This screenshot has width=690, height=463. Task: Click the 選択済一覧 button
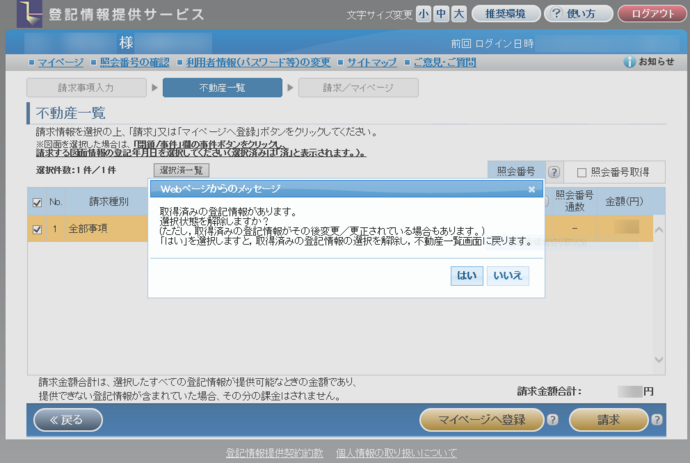pos(181,170)
